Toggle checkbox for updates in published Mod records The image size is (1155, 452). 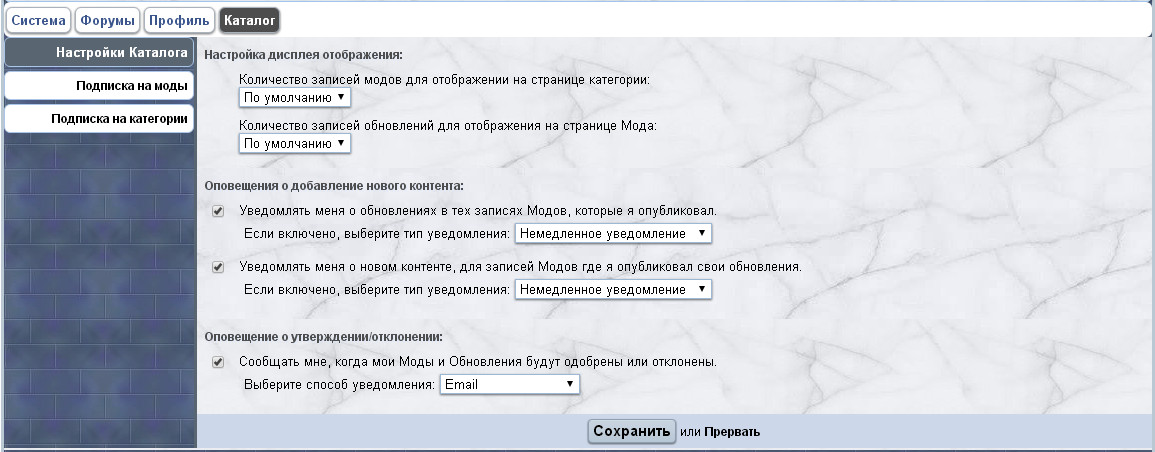coord(218,211)
